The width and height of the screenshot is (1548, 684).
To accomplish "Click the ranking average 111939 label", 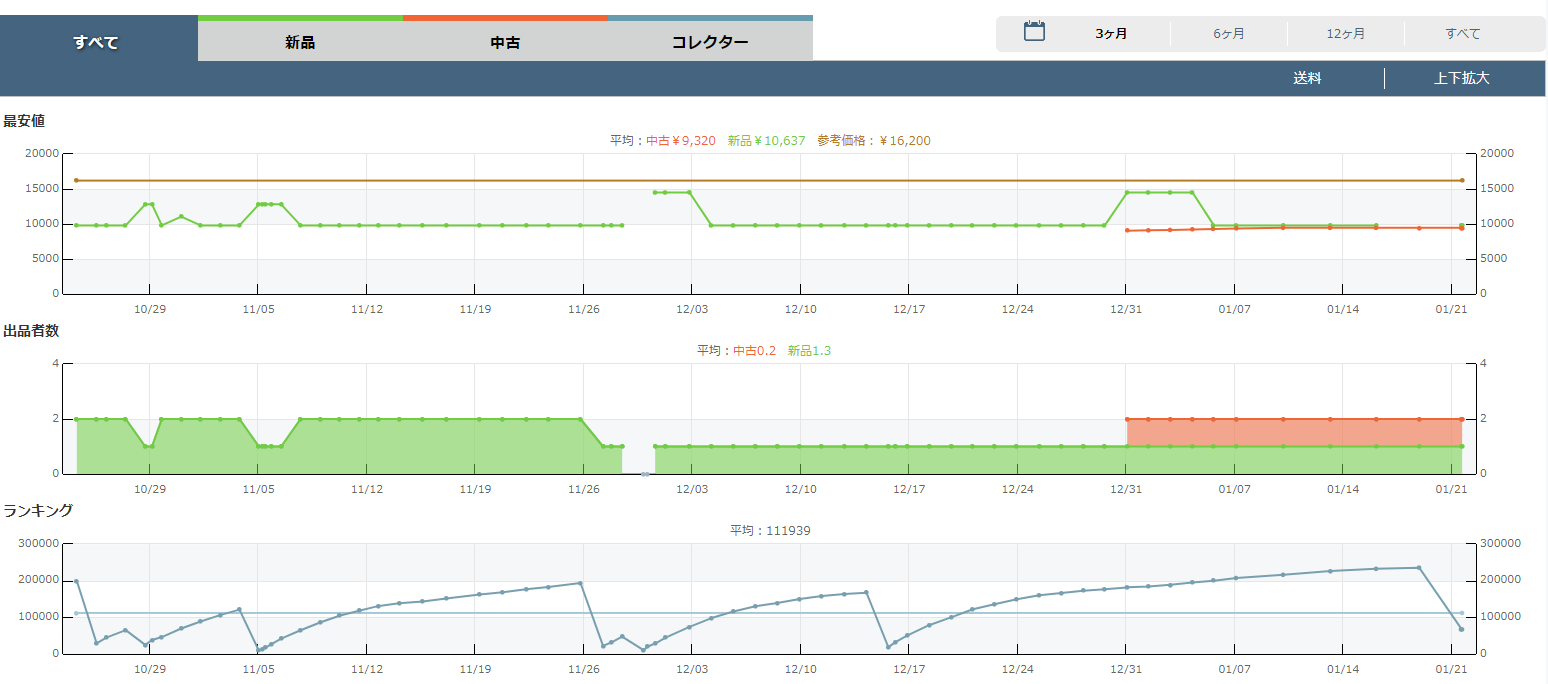I will tap(770, 531).
